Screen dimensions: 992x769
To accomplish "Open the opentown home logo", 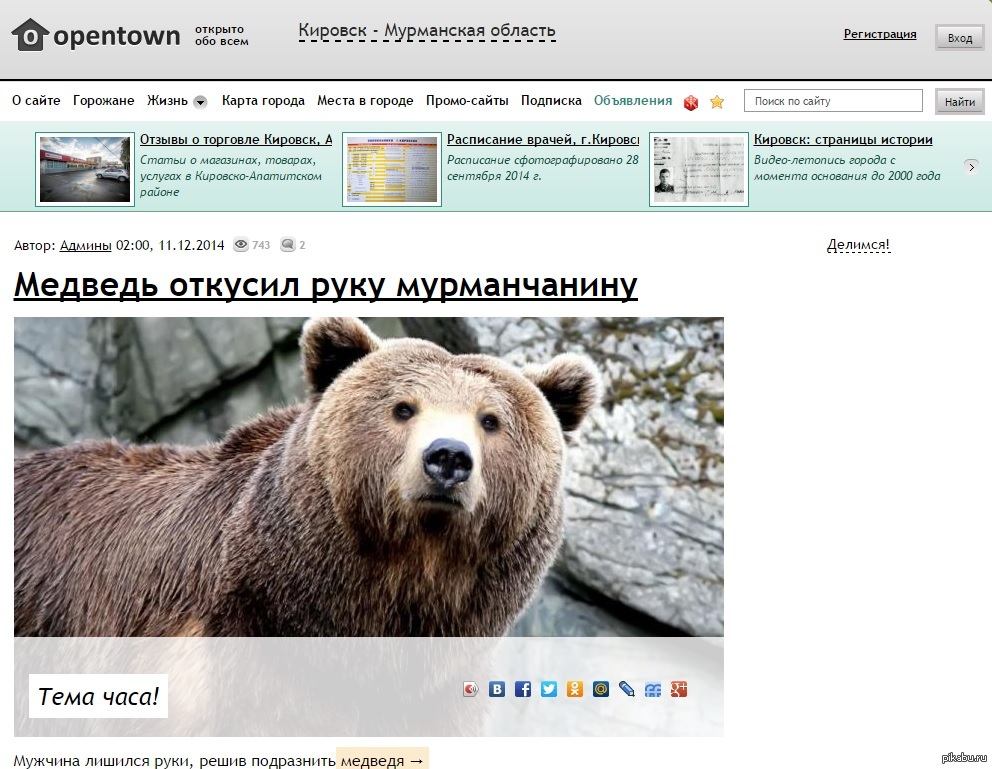I will tap(96, 35).
